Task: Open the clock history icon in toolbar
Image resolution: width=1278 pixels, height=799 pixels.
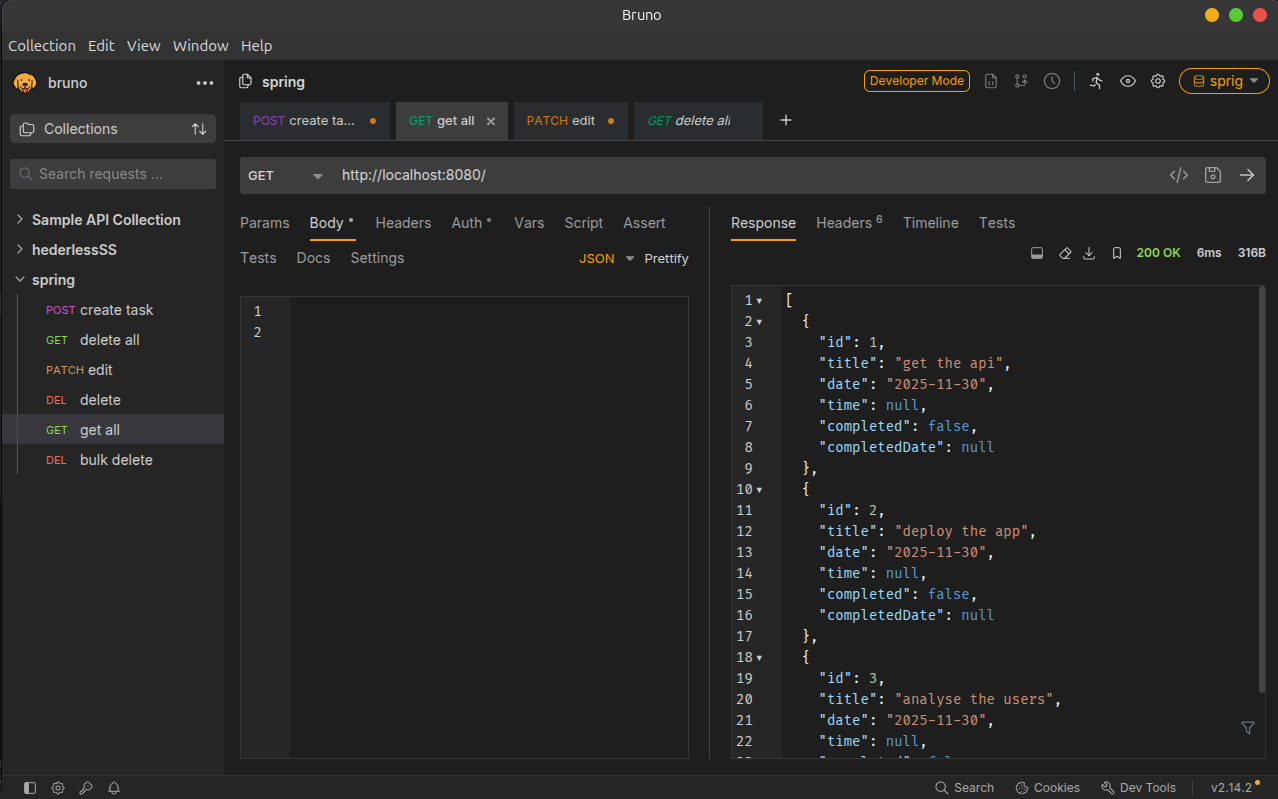Action: [1052, 82]
